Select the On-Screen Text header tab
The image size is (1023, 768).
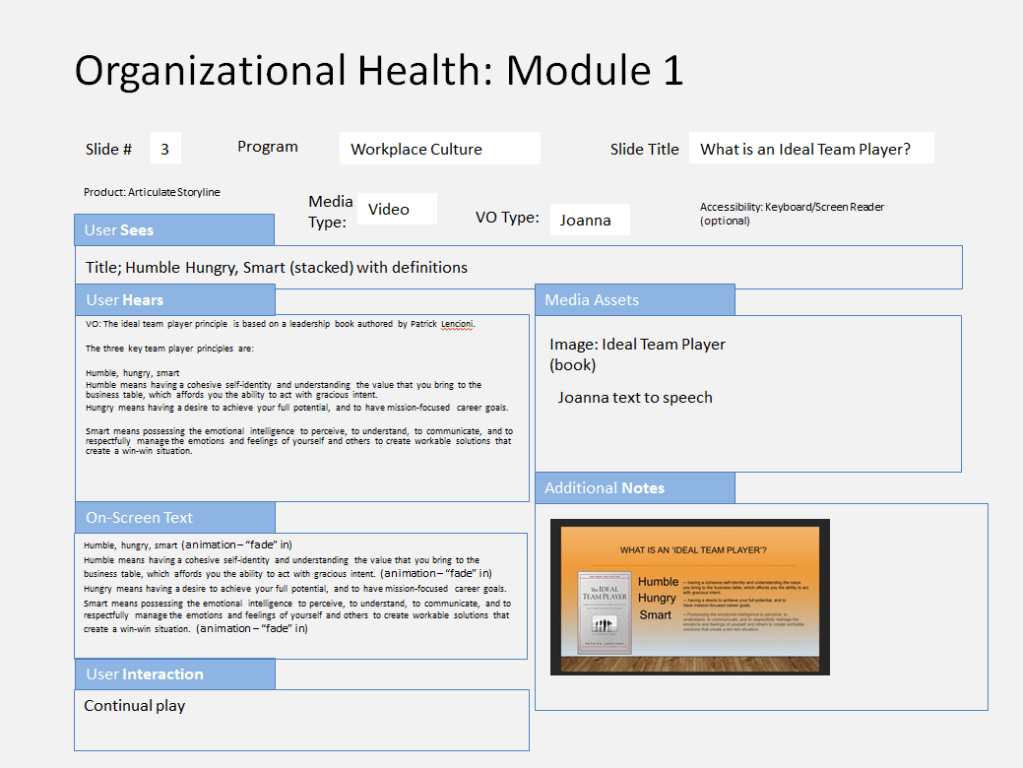[174, 518]
